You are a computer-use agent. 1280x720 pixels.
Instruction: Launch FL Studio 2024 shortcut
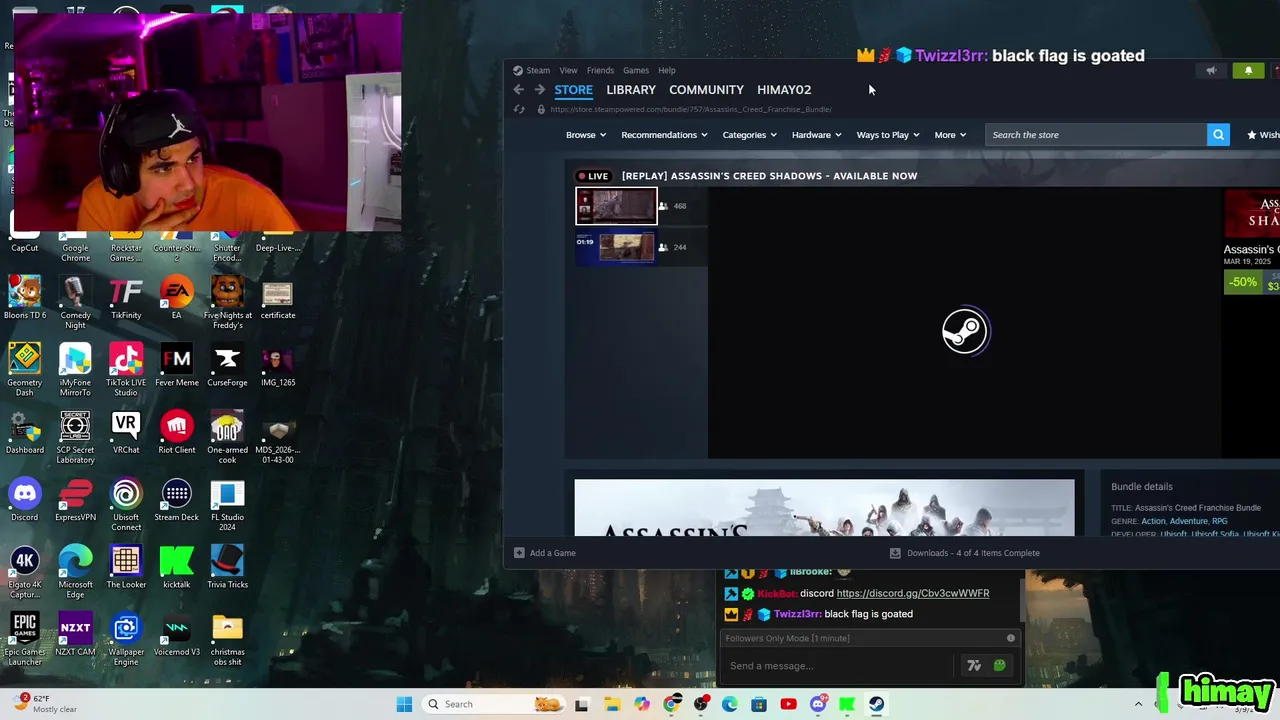[227, 505]
